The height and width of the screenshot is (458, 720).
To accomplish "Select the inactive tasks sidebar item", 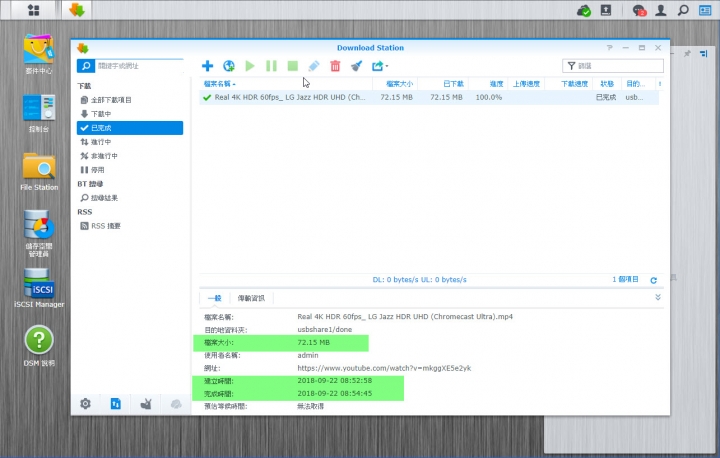I will tap(130, 156).
